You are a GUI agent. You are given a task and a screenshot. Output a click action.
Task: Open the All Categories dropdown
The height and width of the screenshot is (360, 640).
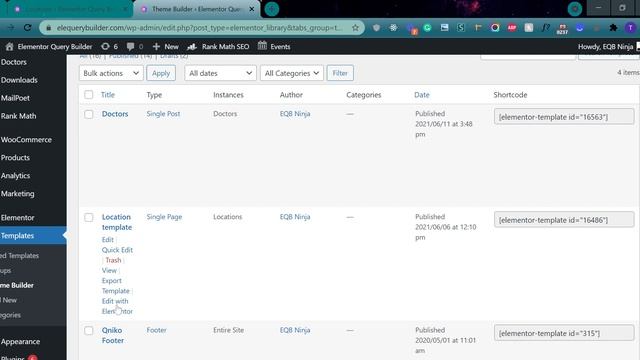coord(292,73)
